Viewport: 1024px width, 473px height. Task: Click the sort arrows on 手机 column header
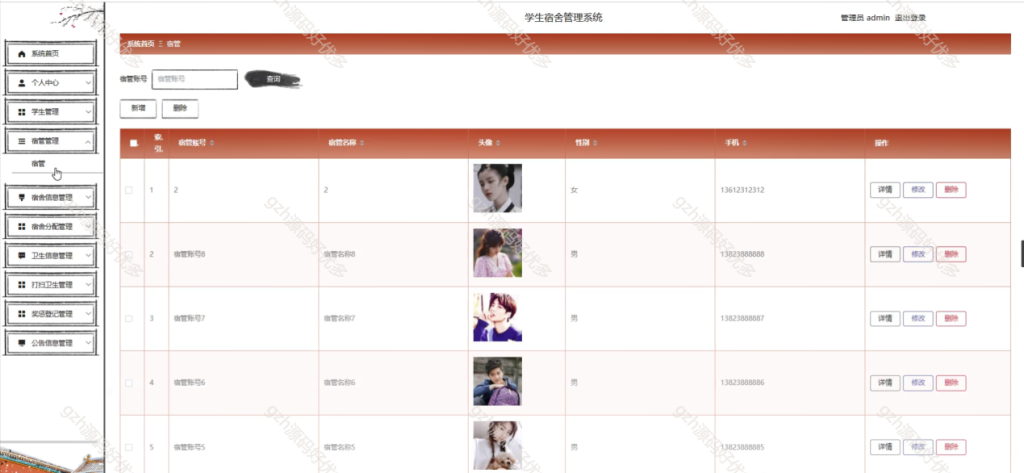point(744,143)
